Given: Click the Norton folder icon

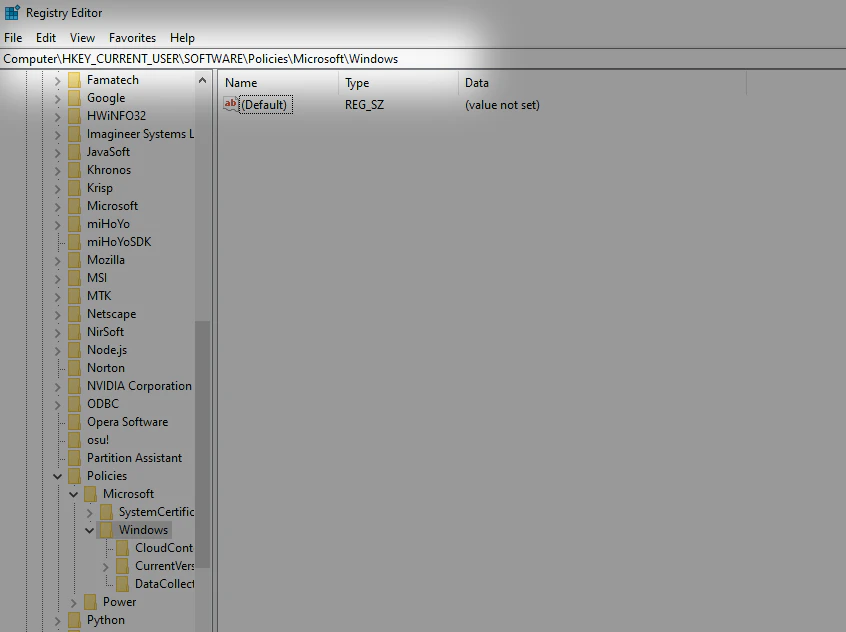Looking at the screenshot, I should (x=74, y=368).
